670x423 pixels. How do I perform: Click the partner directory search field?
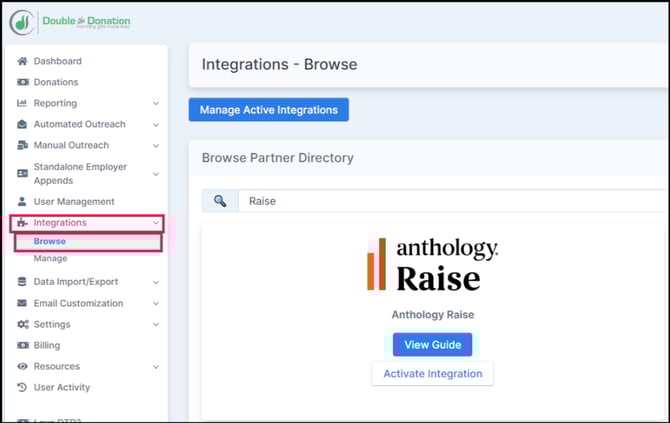pos(450,201)
